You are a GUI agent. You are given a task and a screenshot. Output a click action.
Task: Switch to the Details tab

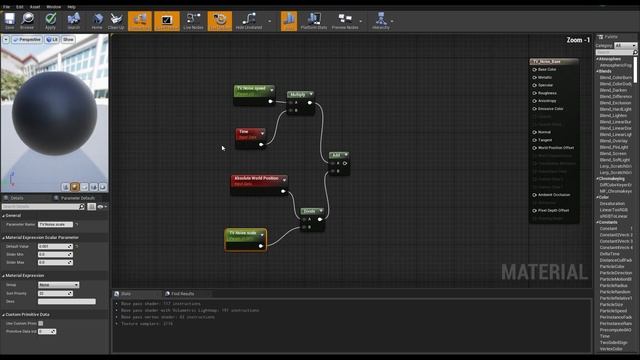point(17,198)
